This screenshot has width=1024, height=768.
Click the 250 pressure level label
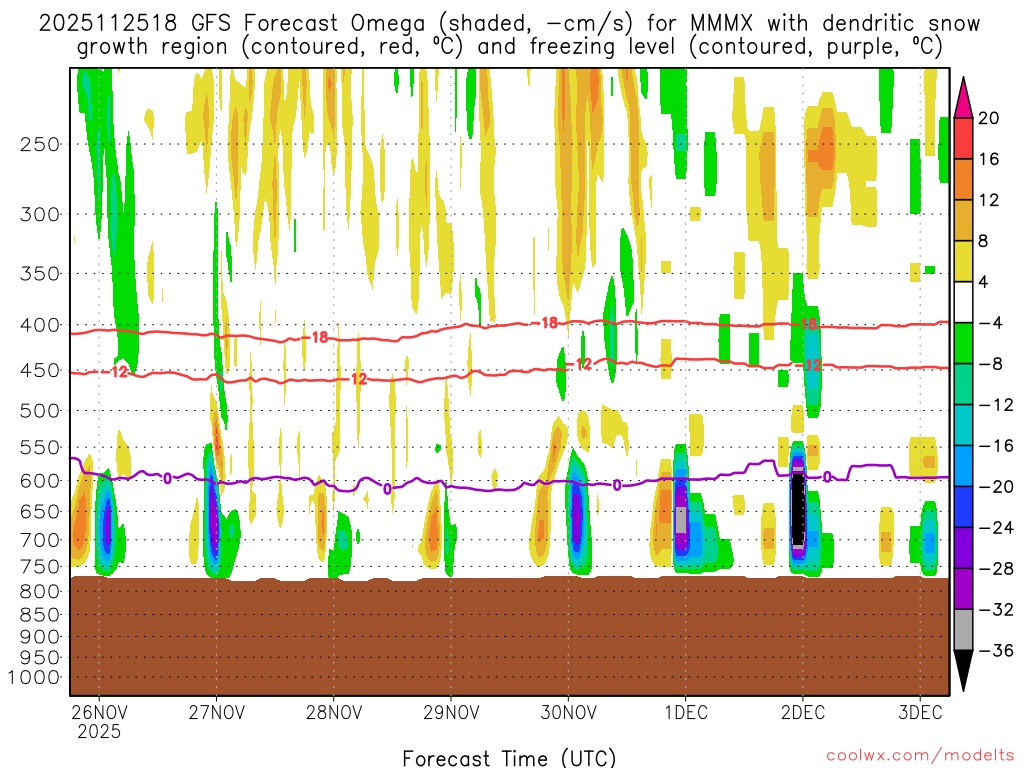tap(40, 144)
